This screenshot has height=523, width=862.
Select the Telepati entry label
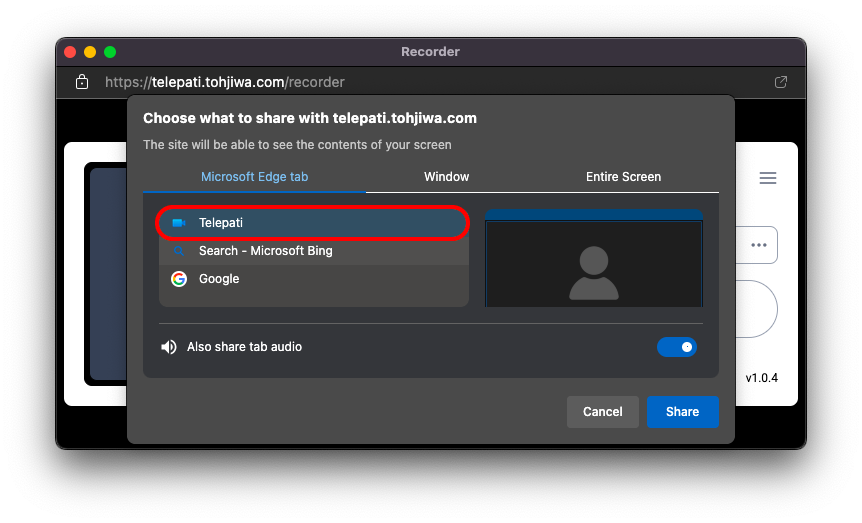[221, 223]
